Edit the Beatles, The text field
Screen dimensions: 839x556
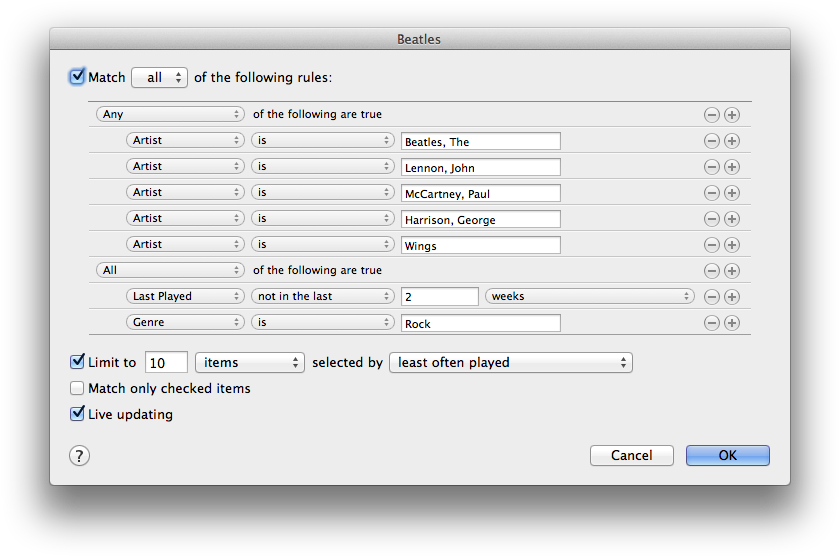tap(480, 141)
